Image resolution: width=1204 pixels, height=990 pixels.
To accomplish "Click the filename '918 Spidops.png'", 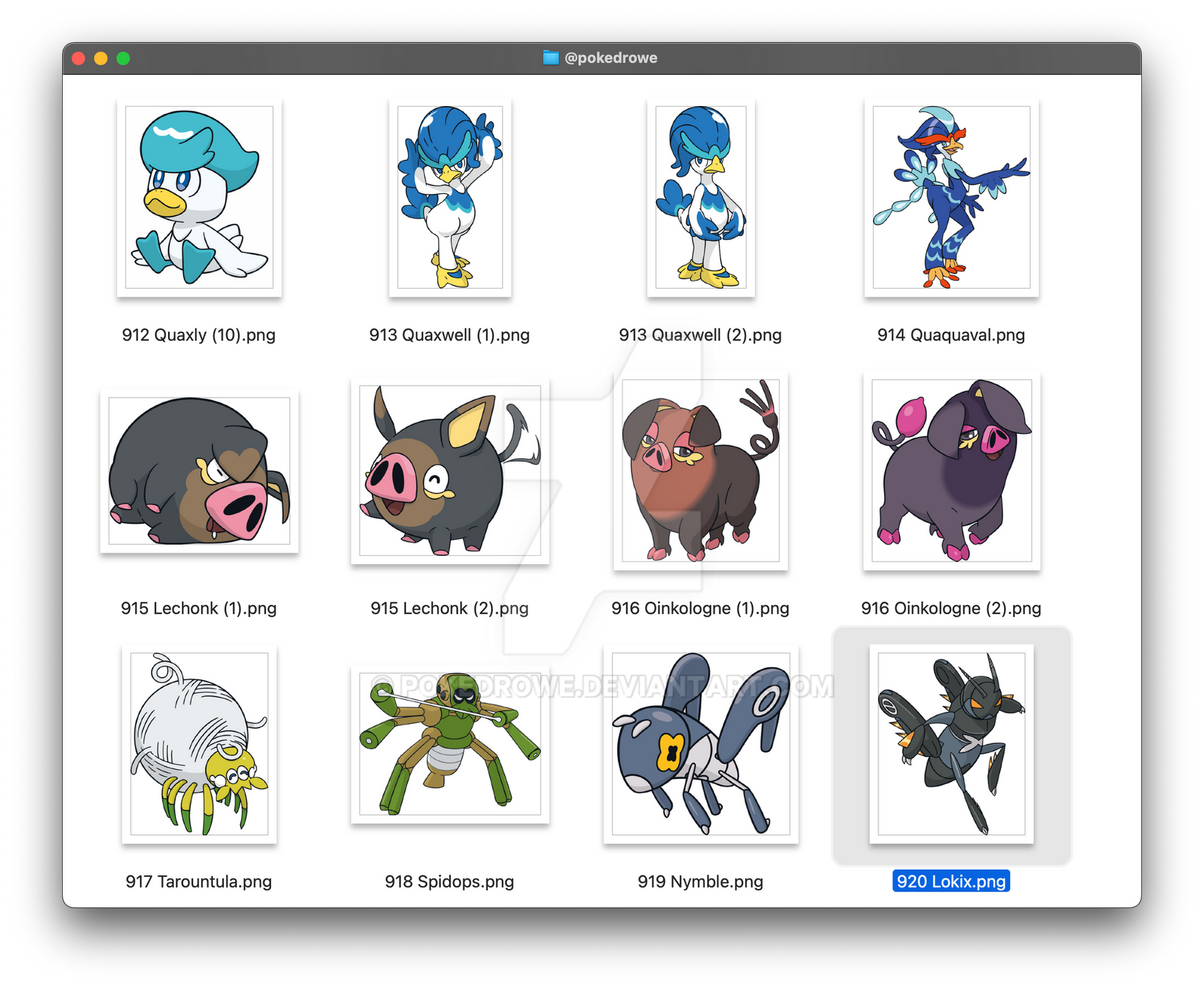I will click(x=450, y=881).
